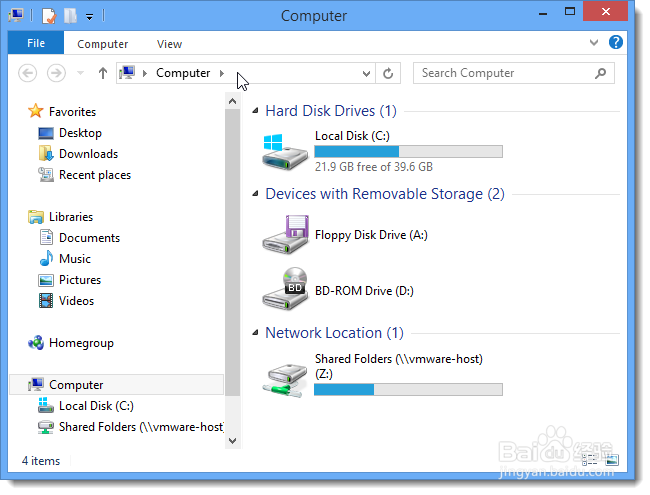Screen dimensions: 650x495
Task: Collapse the Hard Disk Drives group
Action: [256, 111]
